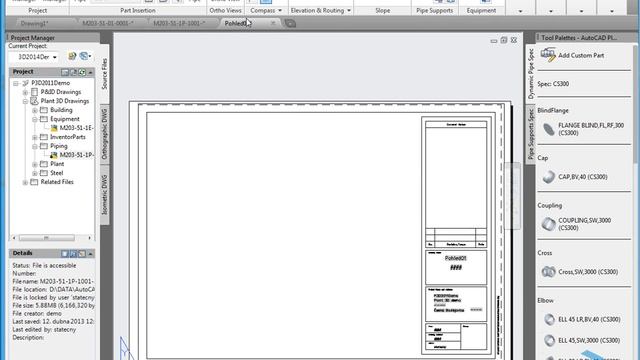This screenshot has height=360, width=640.
Task: Select the Building folder
Action: click(x=56, y=110)
